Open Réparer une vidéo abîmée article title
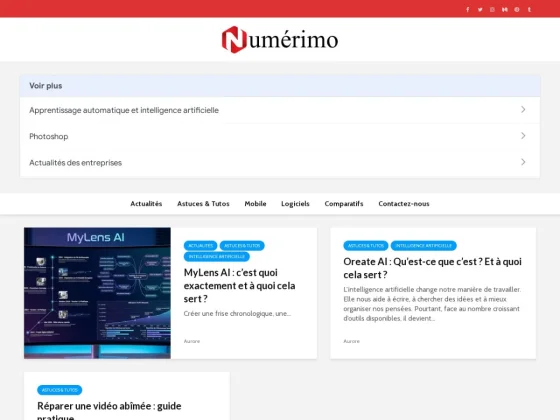560x420 pixels. [109, 411]
